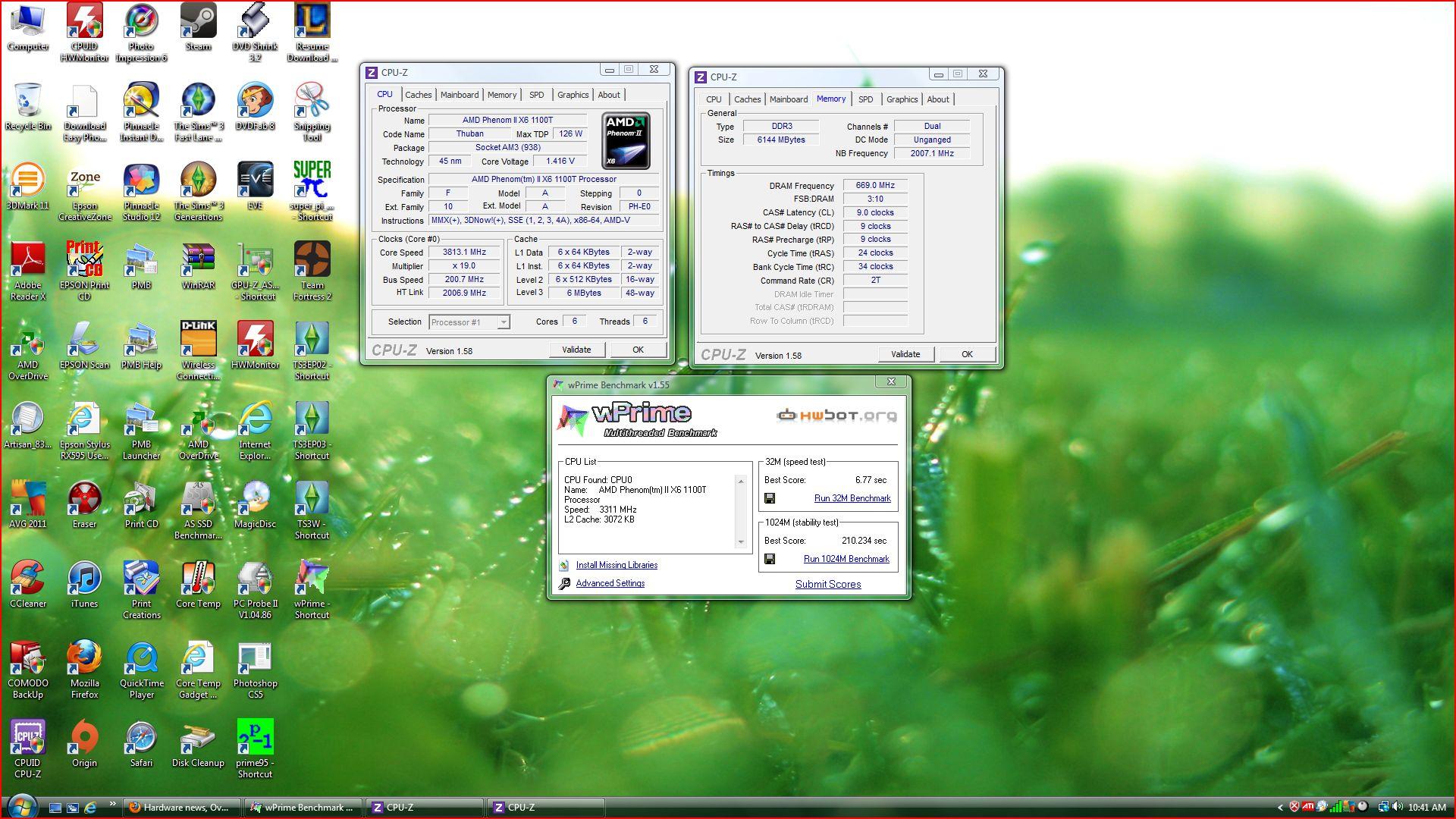Click up arrow of CPU List scrollbar
This screenshot has width=1456, height=819.
point(741,481)
